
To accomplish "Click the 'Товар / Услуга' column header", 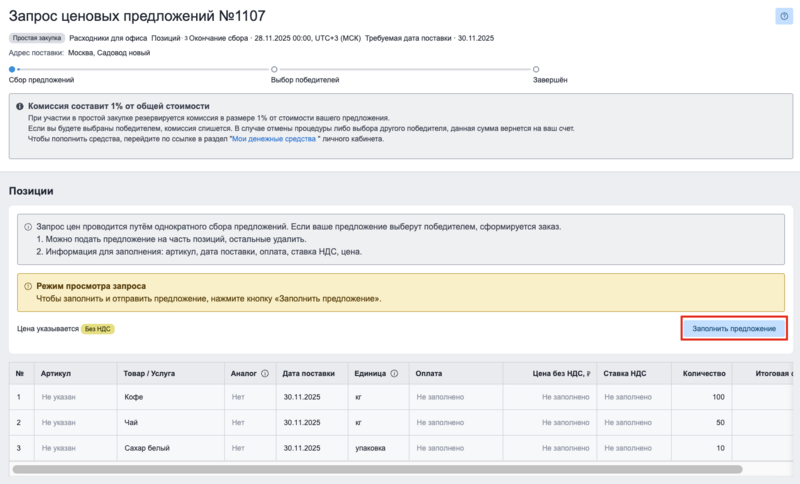I will point(149,373).
